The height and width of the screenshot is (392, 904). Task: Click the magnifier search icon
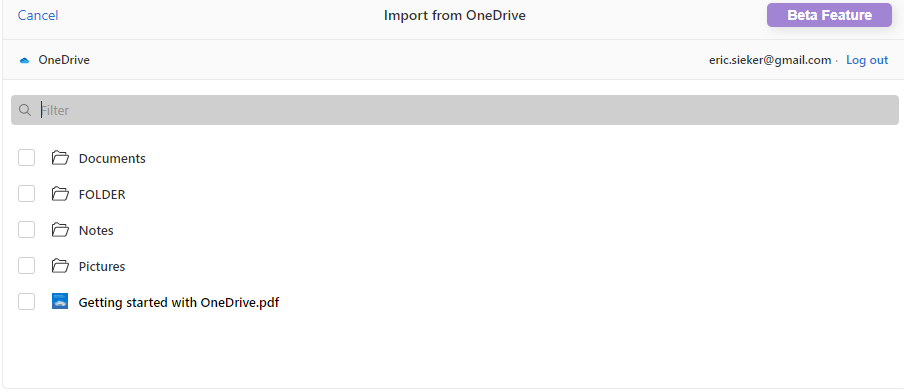coord(25,110)
